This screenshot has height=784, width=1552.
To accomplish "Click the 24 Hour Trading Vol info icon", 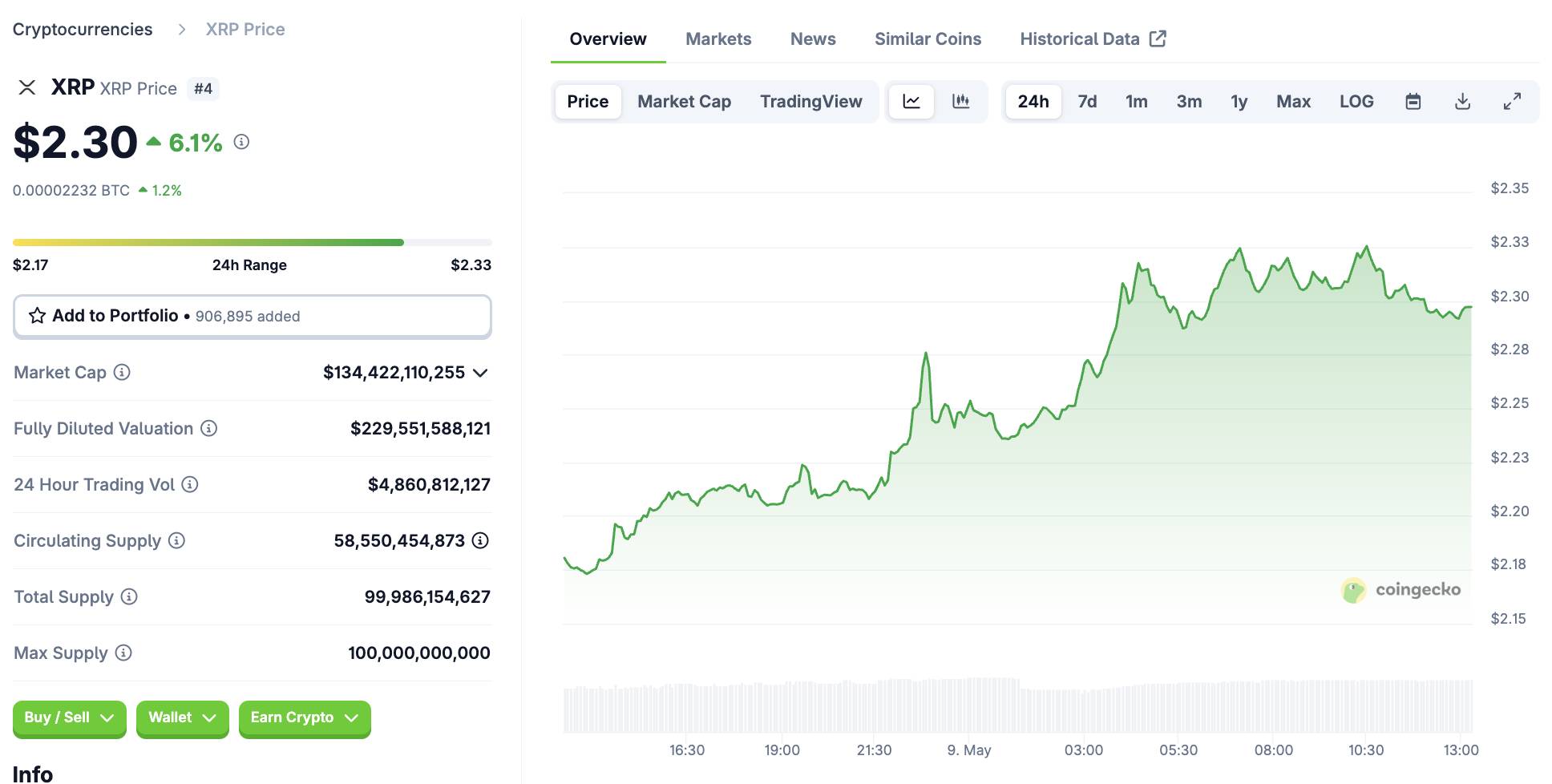I will [x=190, y=484].
